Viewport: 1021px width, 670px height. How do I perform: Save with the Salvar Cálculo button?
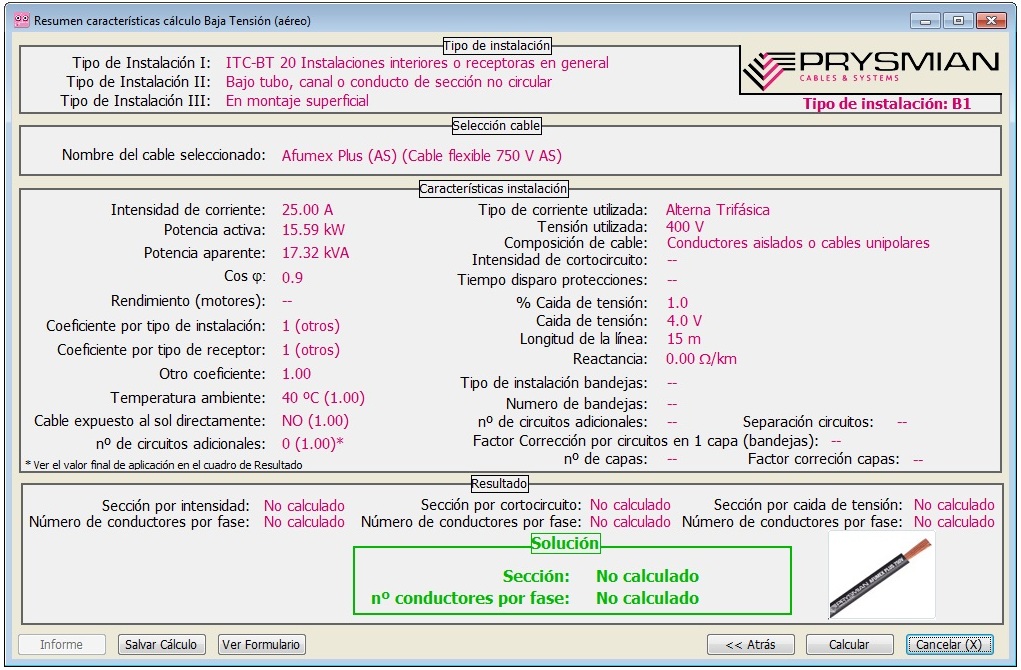pos(161,645)
